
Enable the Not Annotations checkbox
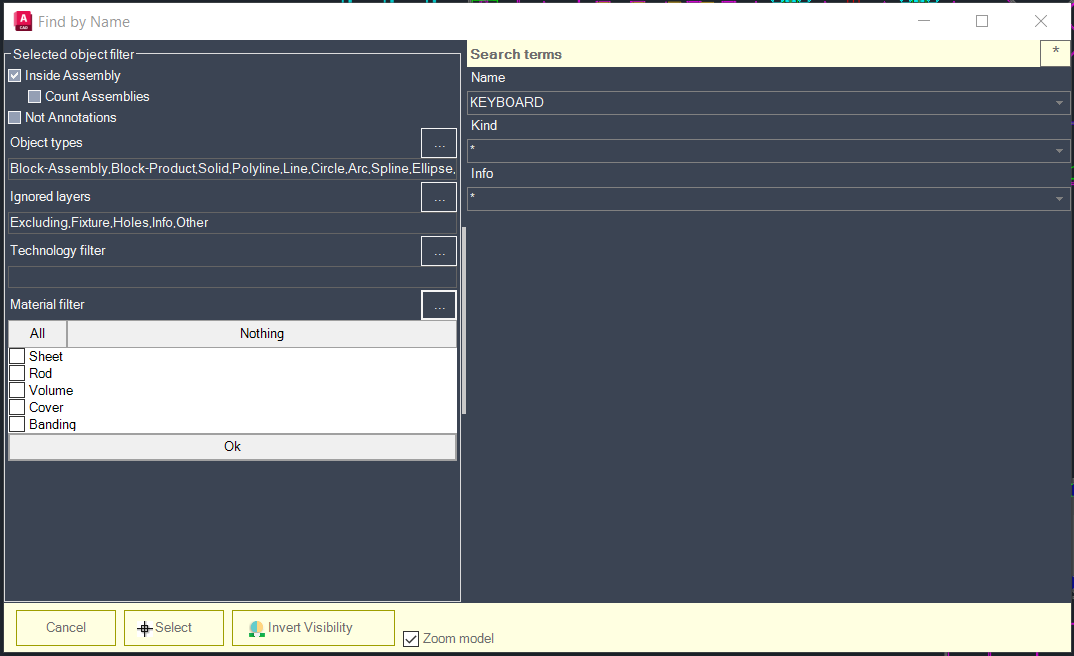14,118
